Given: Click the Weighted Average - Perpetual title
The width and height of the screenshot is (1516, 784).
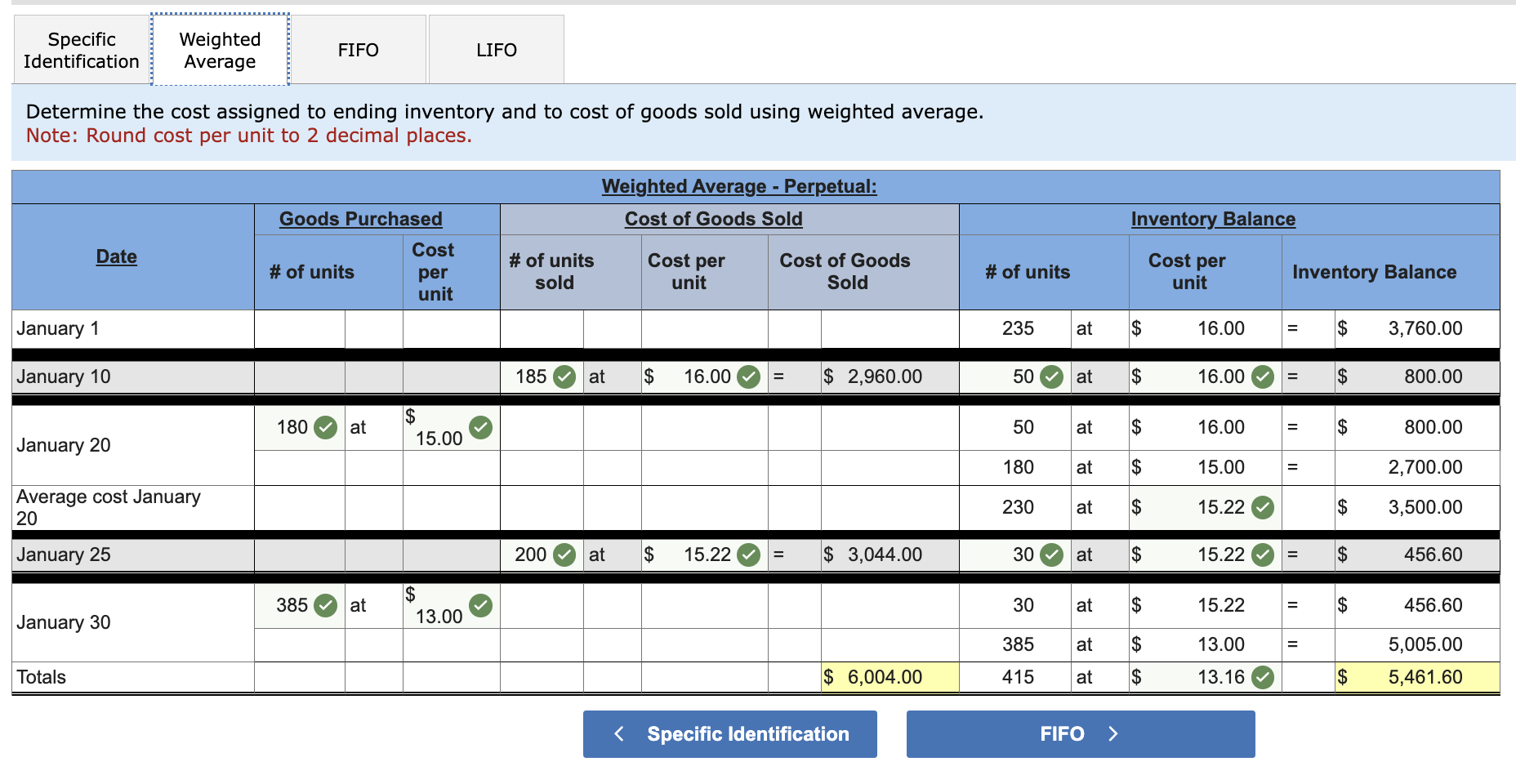Looking at the screenshot, I should click(739, 186).
